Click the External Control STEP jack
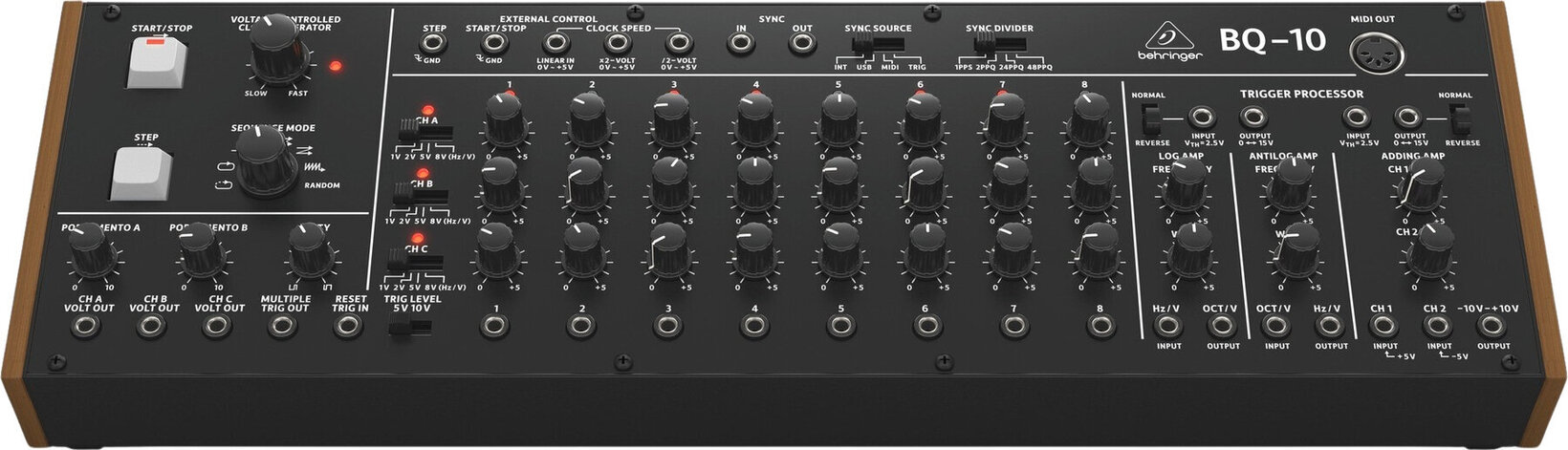Image resolution: width=1568 pixels, height=450 pixels. point(435,42)
